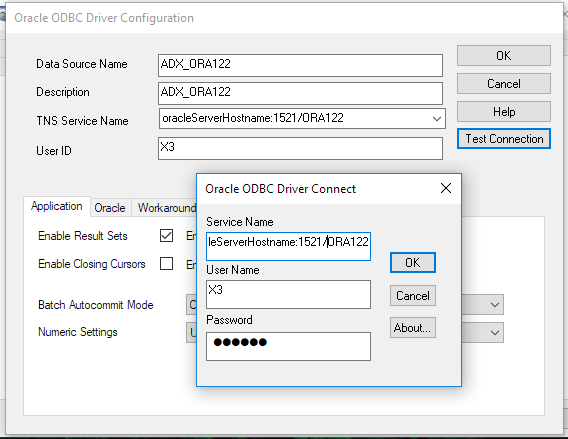This screenshot has height=439, width=568.
Task: Toggle the Enable Result Sets checkbox
Action: point(166,235)
